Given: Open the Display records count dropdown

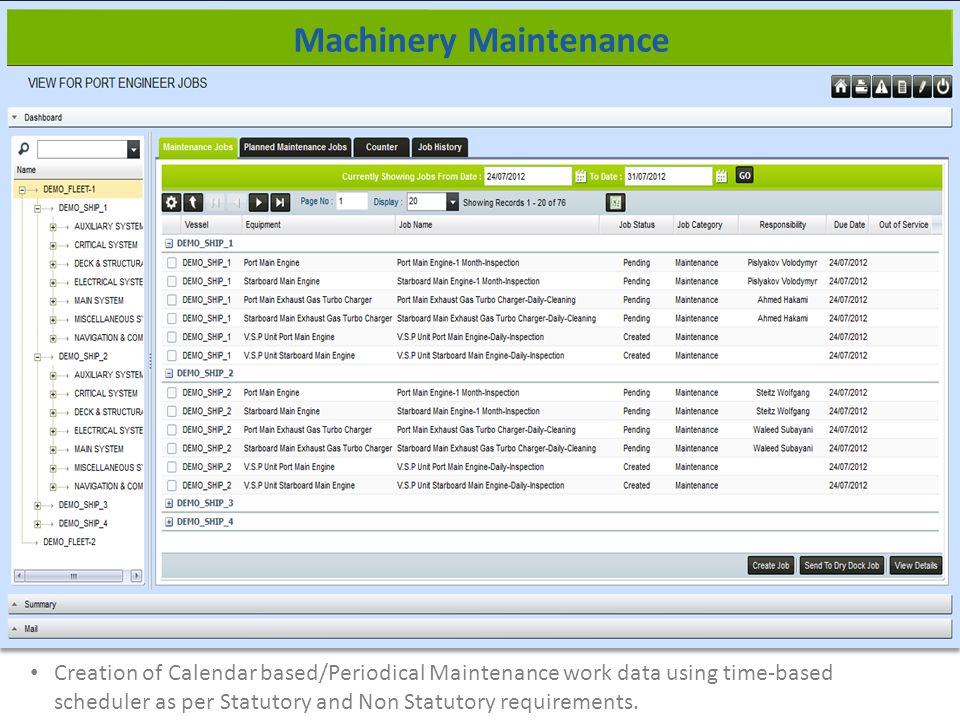Looking at the screenshot, I should [x=452, y=201].
